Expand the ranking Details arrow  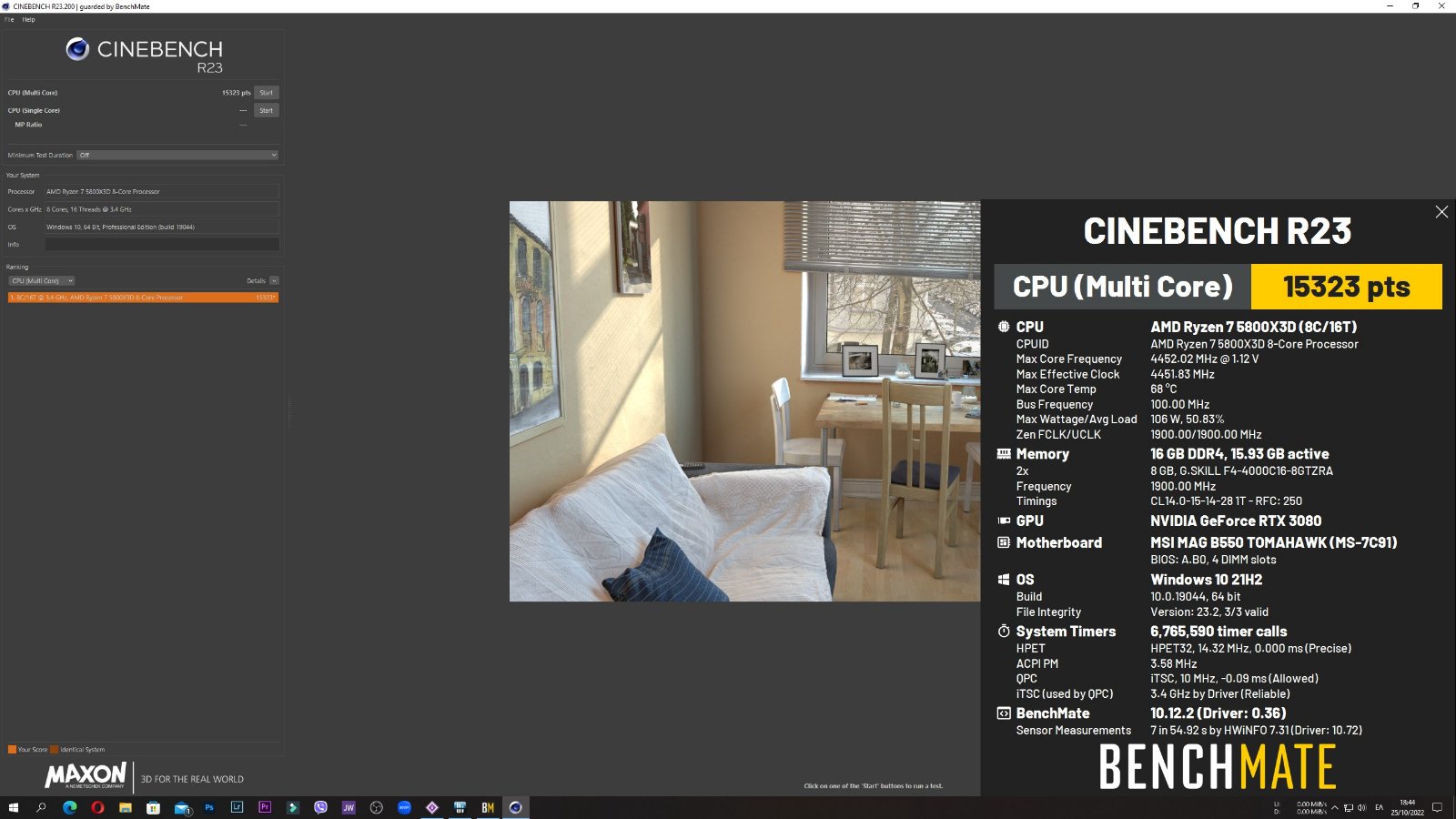click(274, 280)
